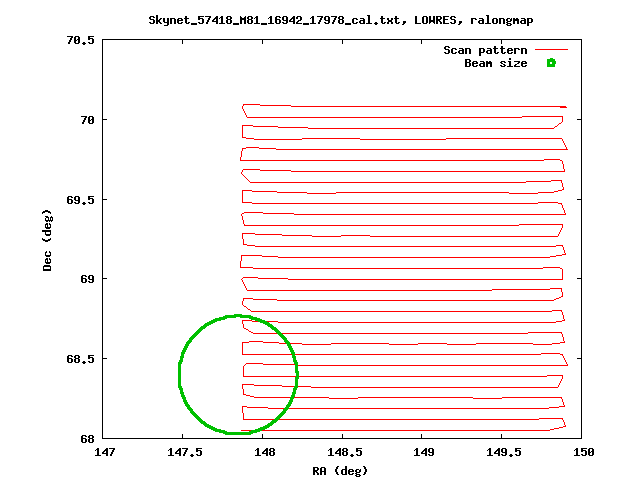Screen dimensions: 640x480
Task: Click the 149 RA tick label
Action: [424, 452]
